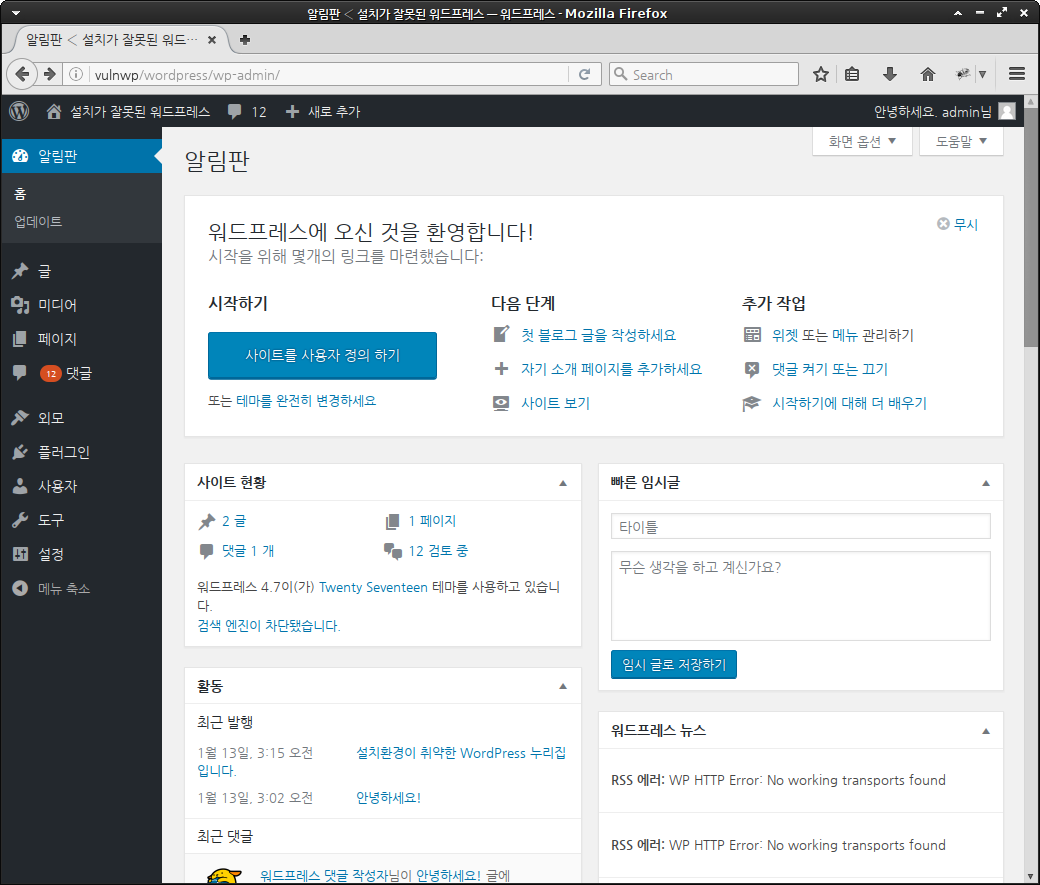This screenshot has width=1040, height=885.
Task: Click the URL address bar
Action: (x=329, y=74)
